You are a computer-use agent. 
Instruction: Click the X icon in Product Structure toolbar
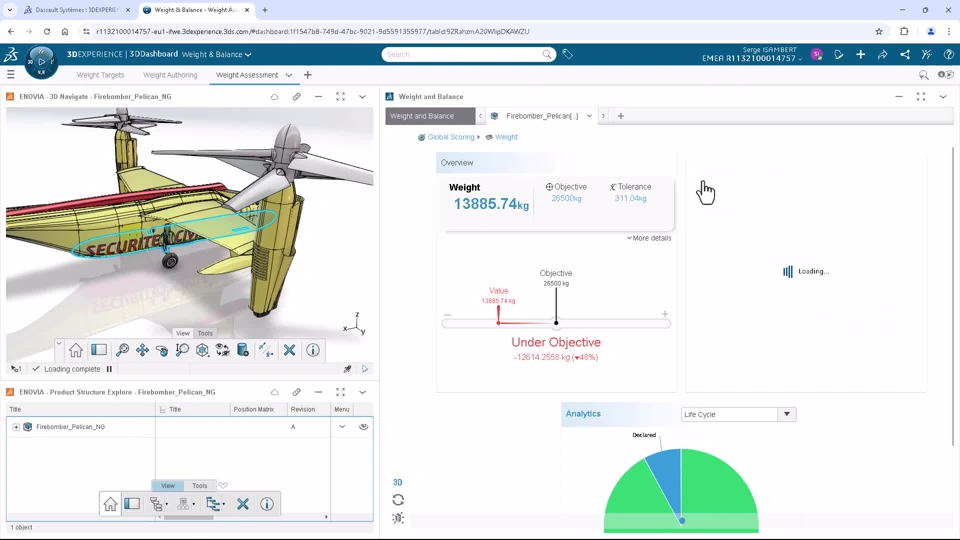click(243, 504)
